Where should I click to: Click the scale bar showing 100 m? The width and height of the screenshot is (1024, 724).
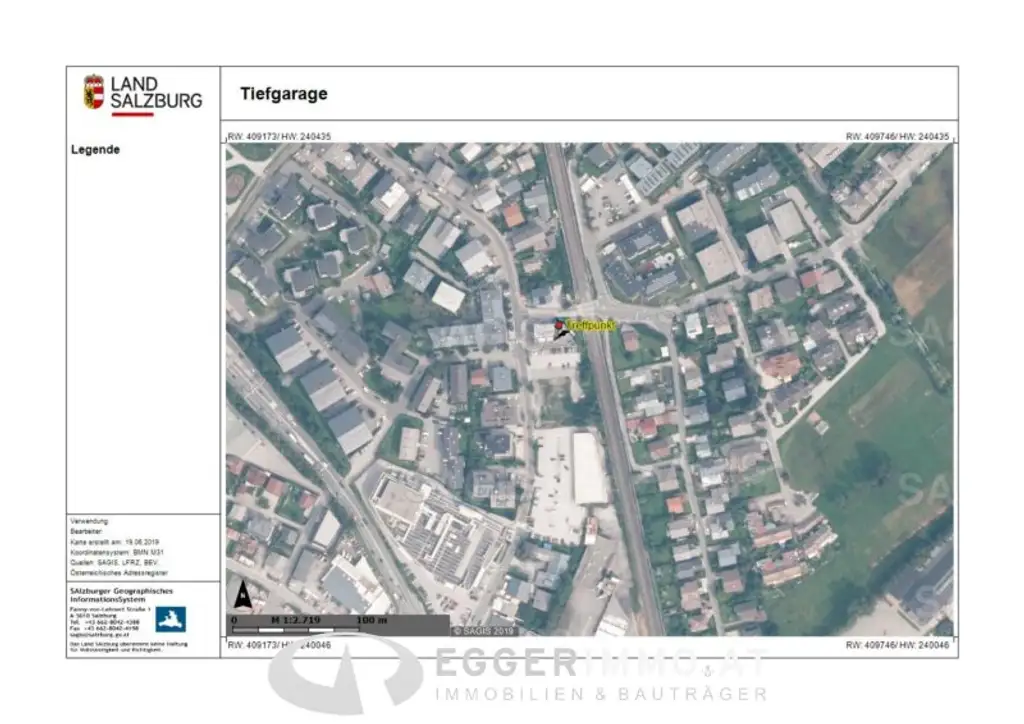pos(339,626)
